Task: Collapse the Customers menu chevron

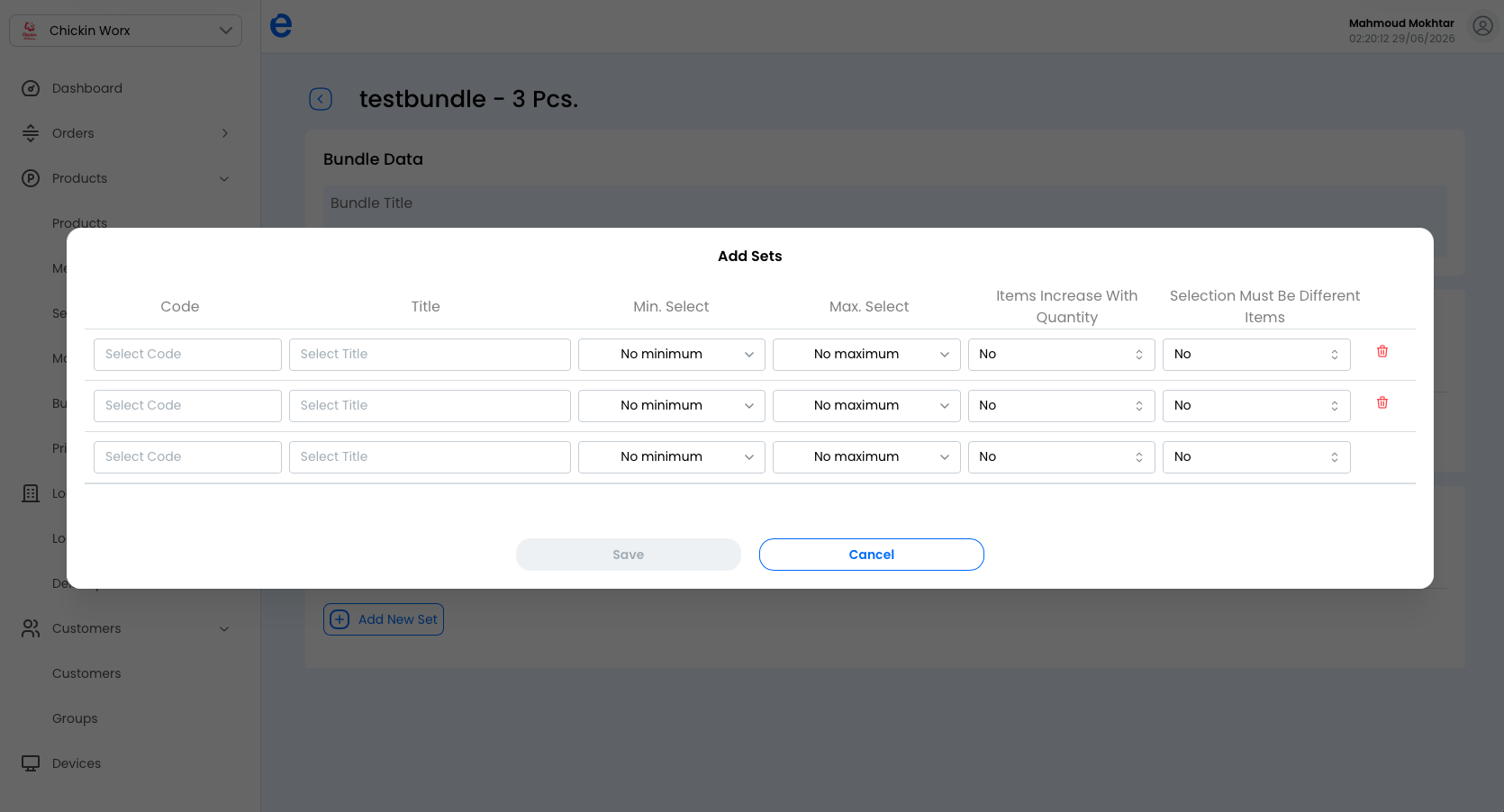Action: click(224, 628)
